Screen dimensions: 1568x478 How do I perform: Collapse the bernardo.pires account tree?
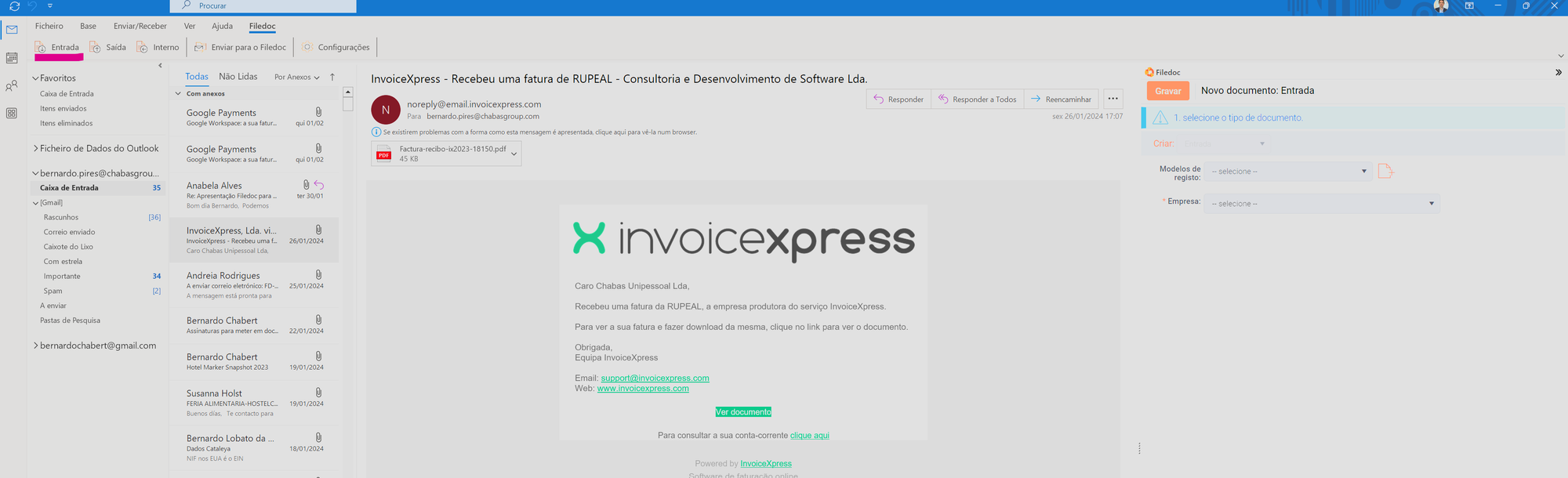[x=35, y=173]
